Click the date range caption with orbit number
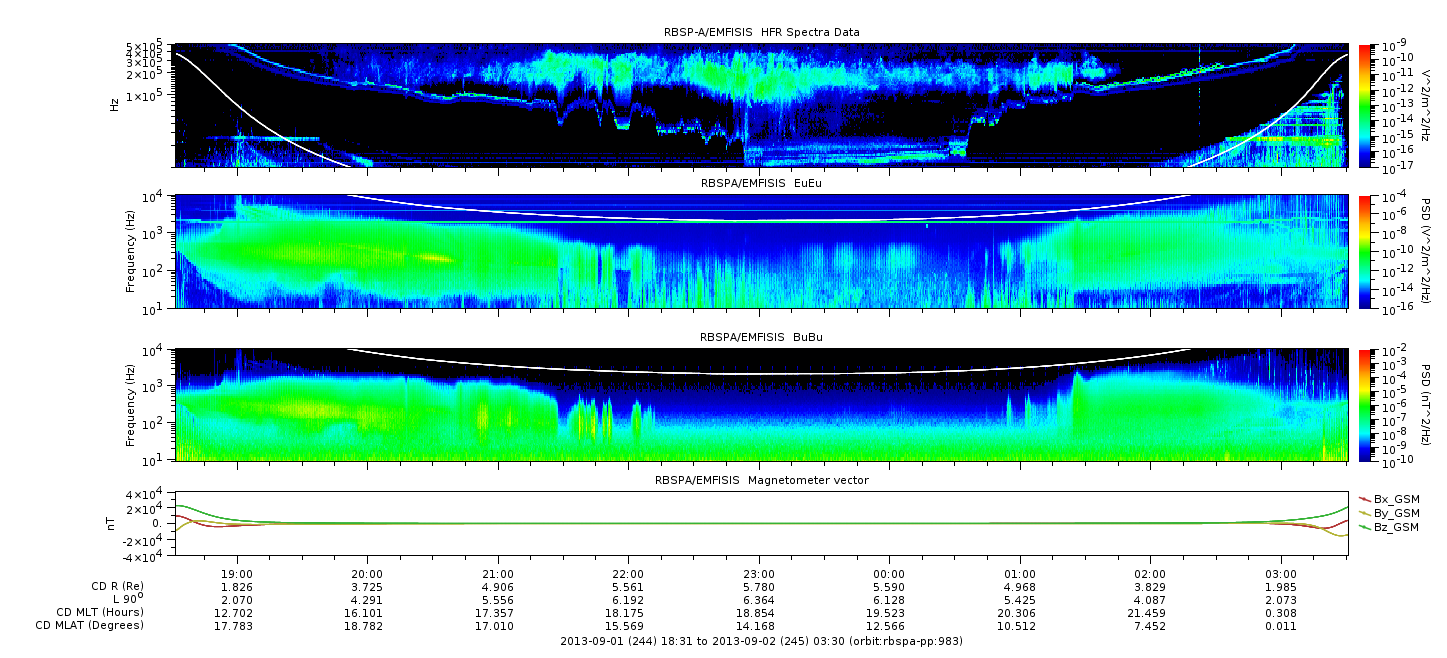 [x=761, y=641]
